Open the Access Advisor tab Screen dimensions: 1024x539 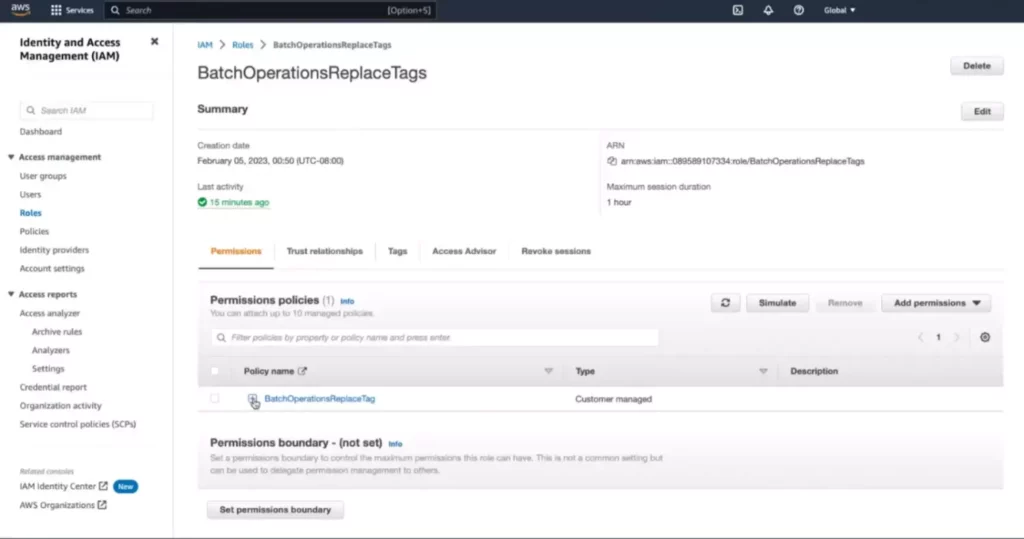tap(464, 252)
